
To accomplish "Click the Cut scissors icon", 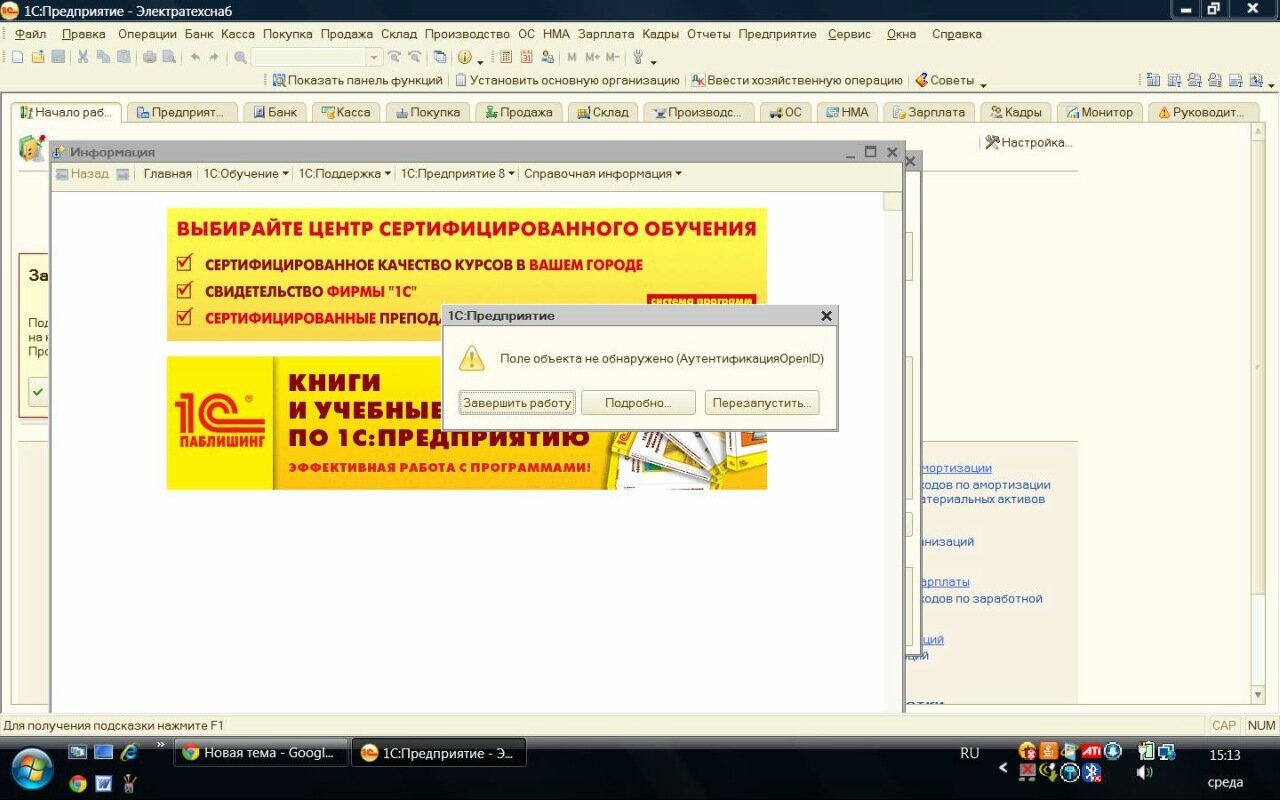I will [83, 57].
